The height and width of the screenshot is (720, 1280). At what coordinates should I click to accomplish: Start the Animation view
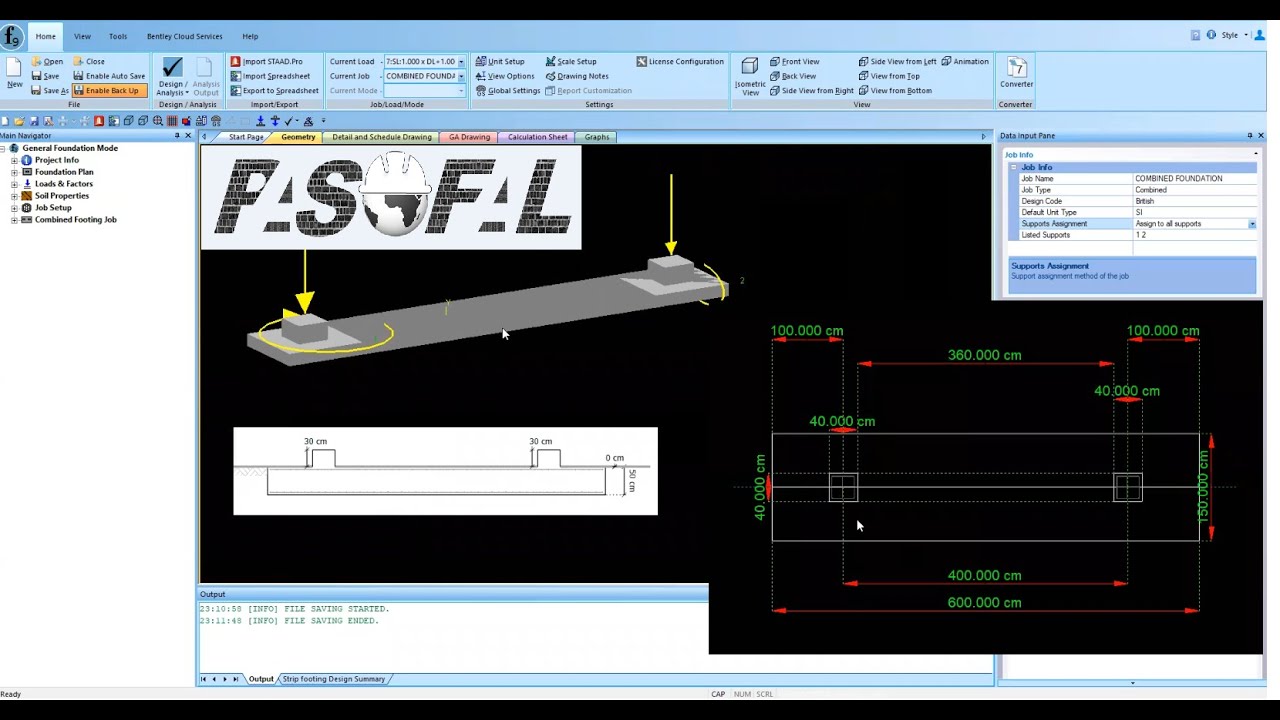click(x=965, y=61)
